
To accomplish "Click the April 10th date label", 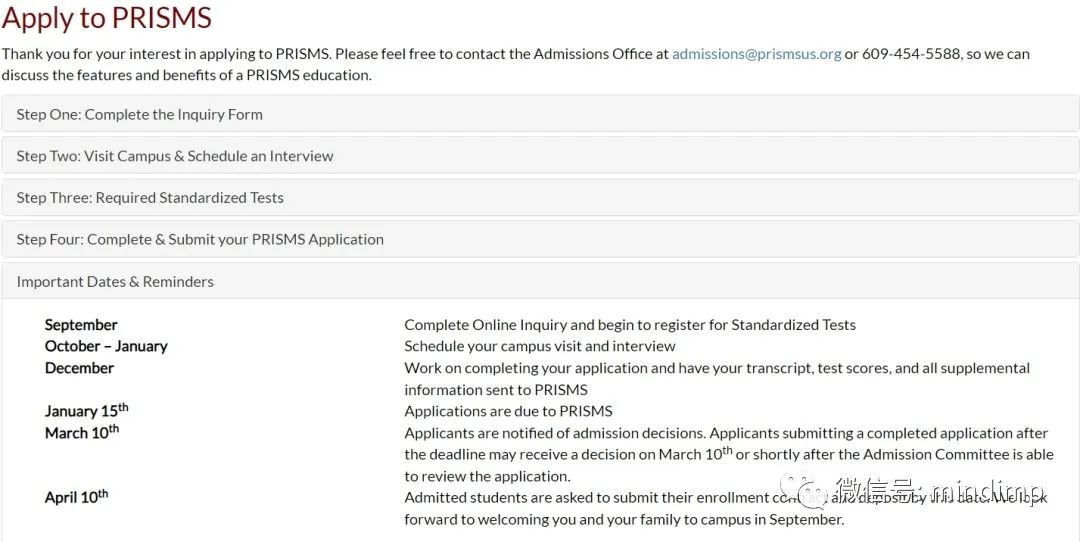I will pos(76,497).
